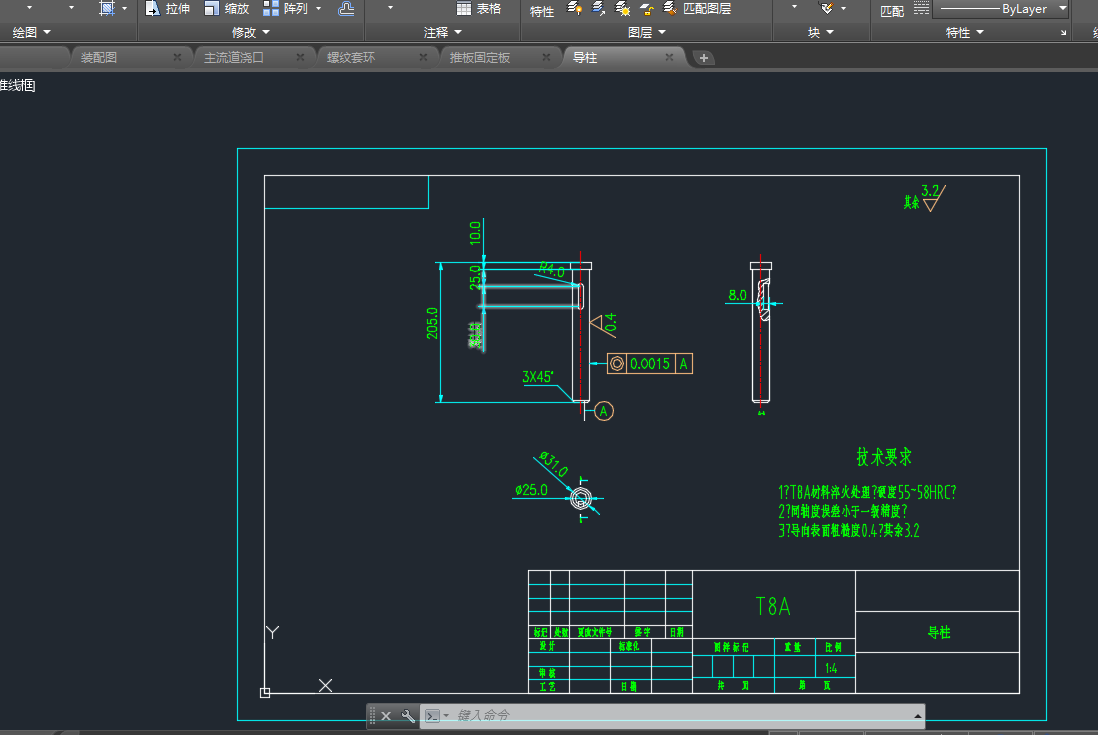Click the new drawing tab plus button
Screen dimensions: 1098x735
704,58
